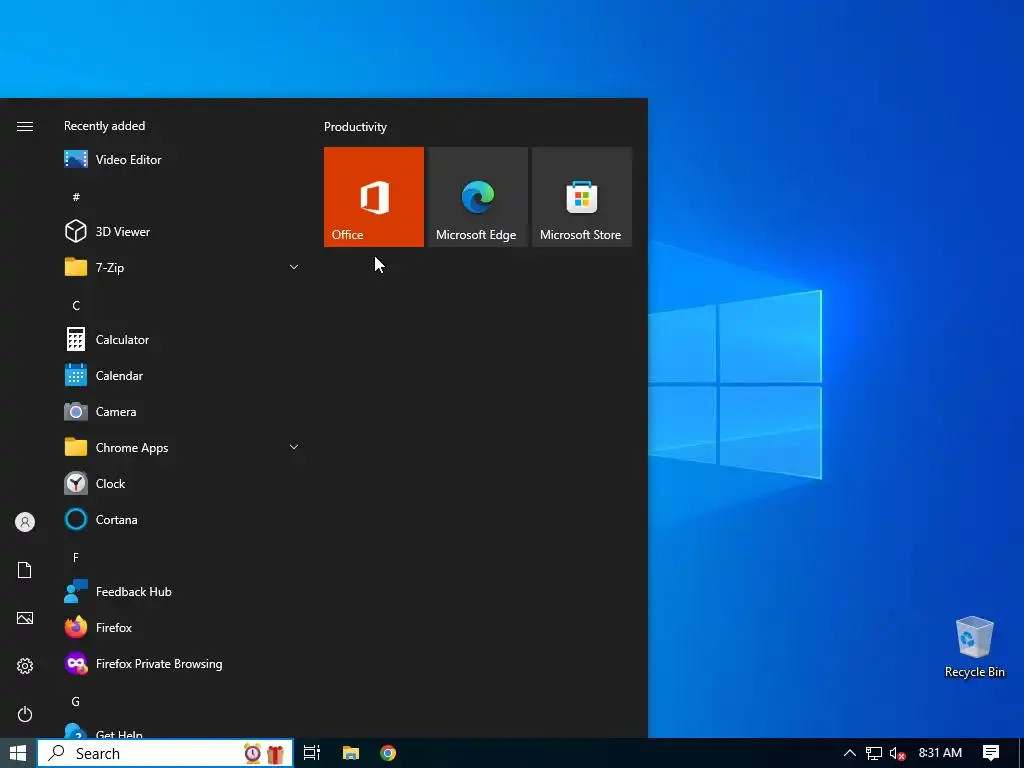Viewport: 1024px width, 768px height.
Task: Click the '#' letter group header
Action: pos(76,197)
